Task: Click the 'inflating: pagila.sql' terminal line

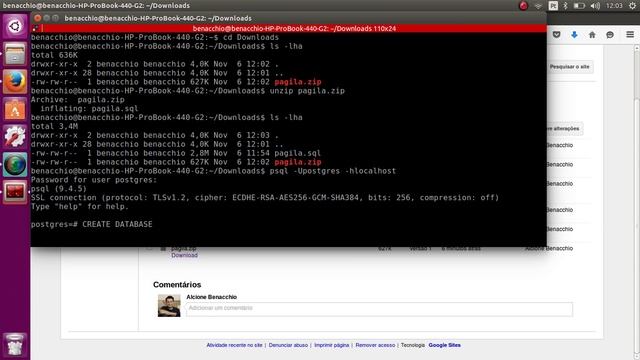Action: [x=89, y=109]
